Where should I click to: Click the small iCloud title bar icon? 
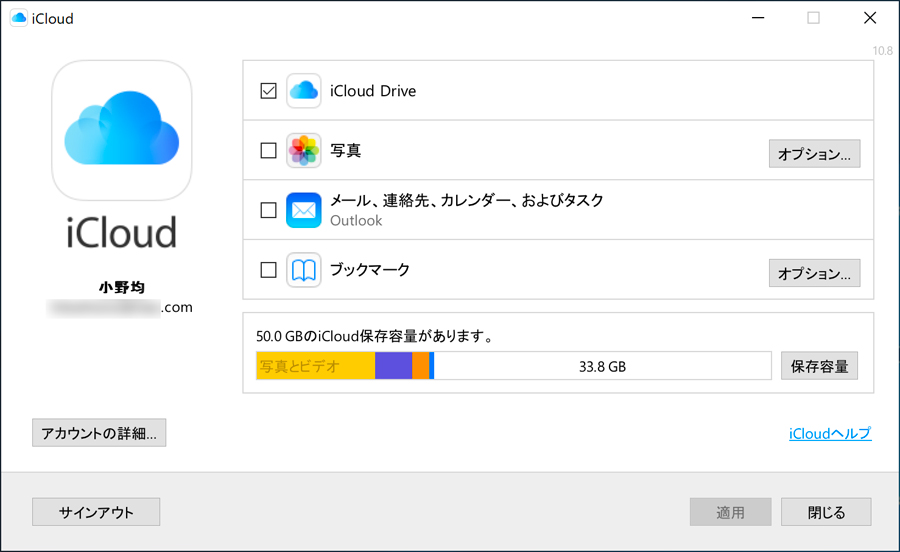(x=19, y=18)
